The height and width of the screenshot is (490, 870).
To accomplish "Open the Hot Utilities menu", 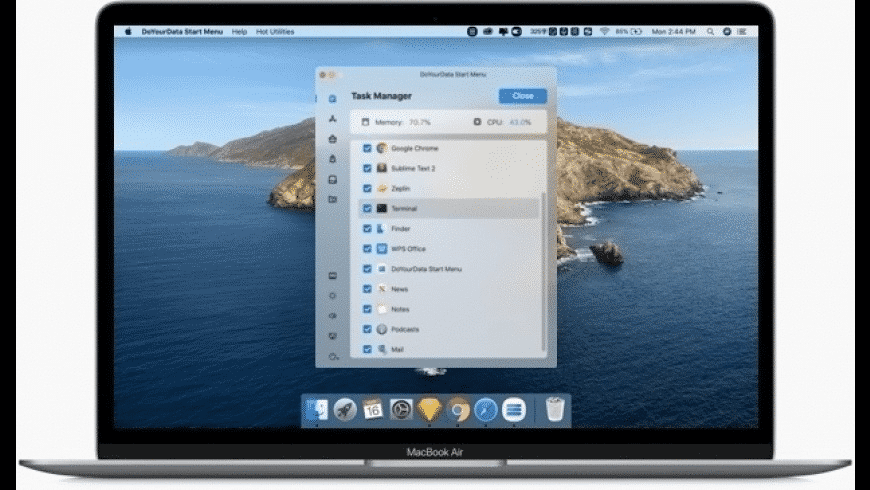I will (x=275, y=32).
